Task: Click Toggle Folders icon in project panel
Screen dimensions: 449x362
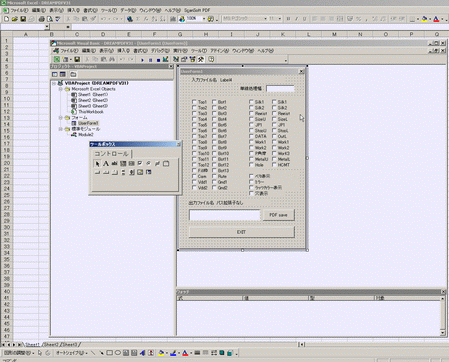Action: pyautogui.click(x=73, y=74)
